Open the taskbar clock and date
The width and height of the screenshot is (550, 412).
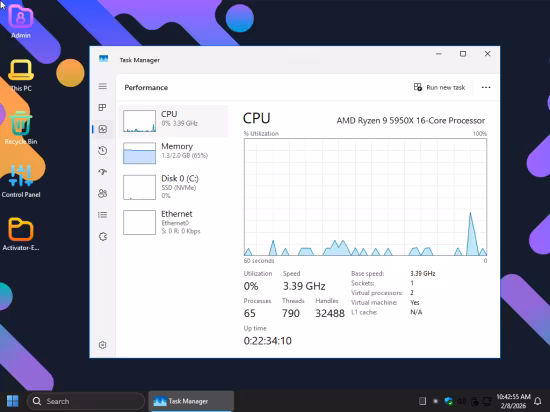(513, 401)
